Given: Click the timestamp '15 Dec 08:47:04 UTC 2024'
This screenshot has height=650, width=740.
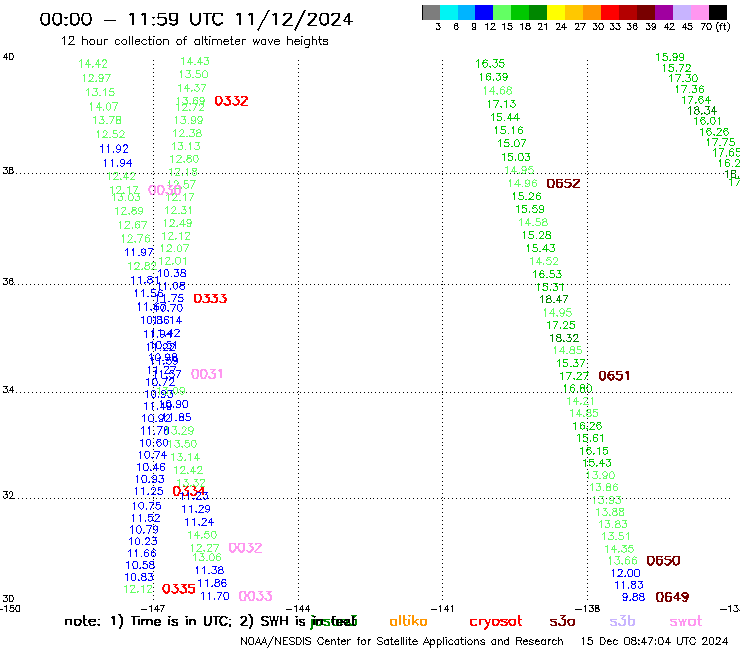Looking at the screenshot, I should 654,642.
